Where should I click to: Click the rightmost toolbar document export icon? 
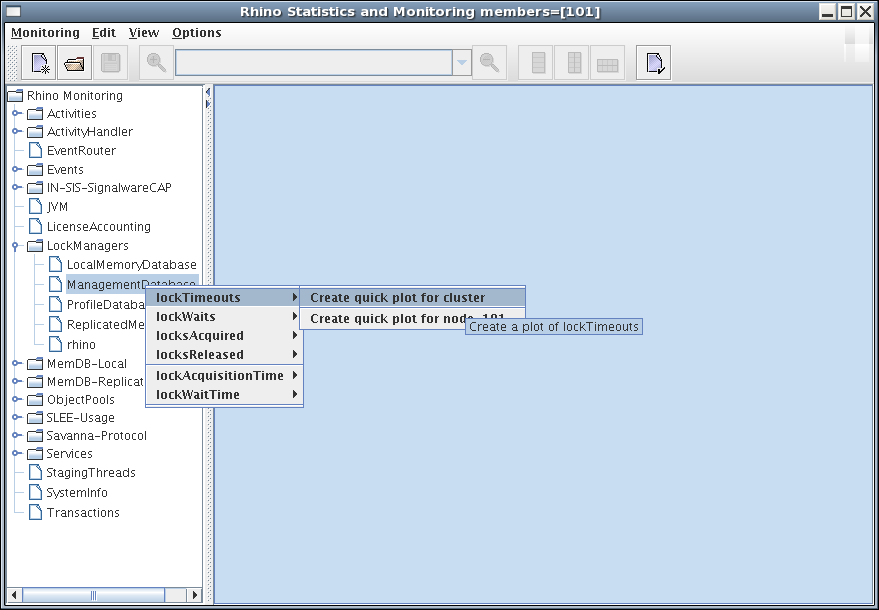(654, 63)
